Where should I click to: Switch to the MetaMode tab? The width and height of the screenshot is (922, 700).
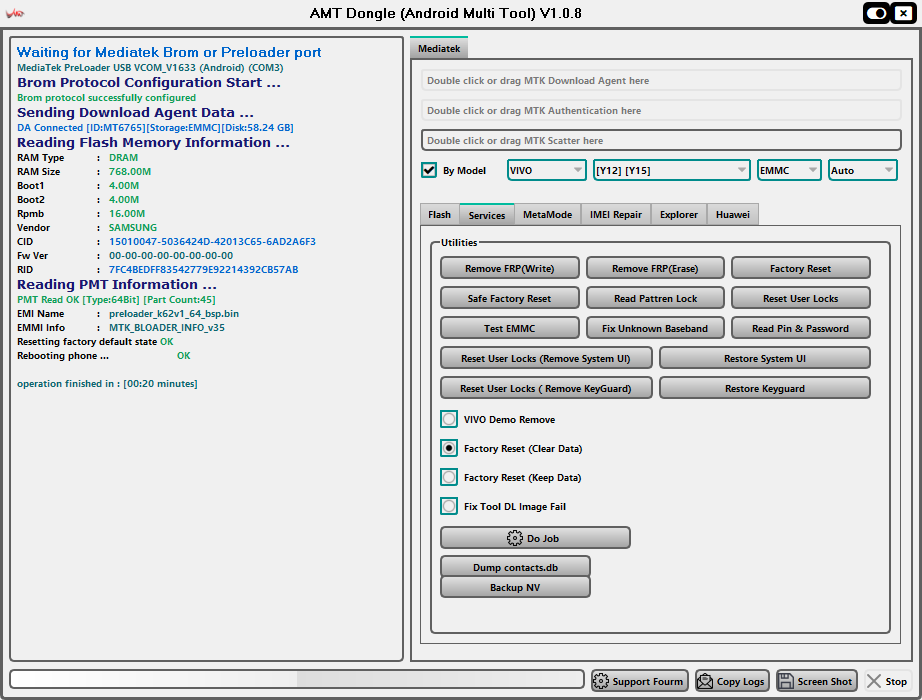(x=547, y=215)
